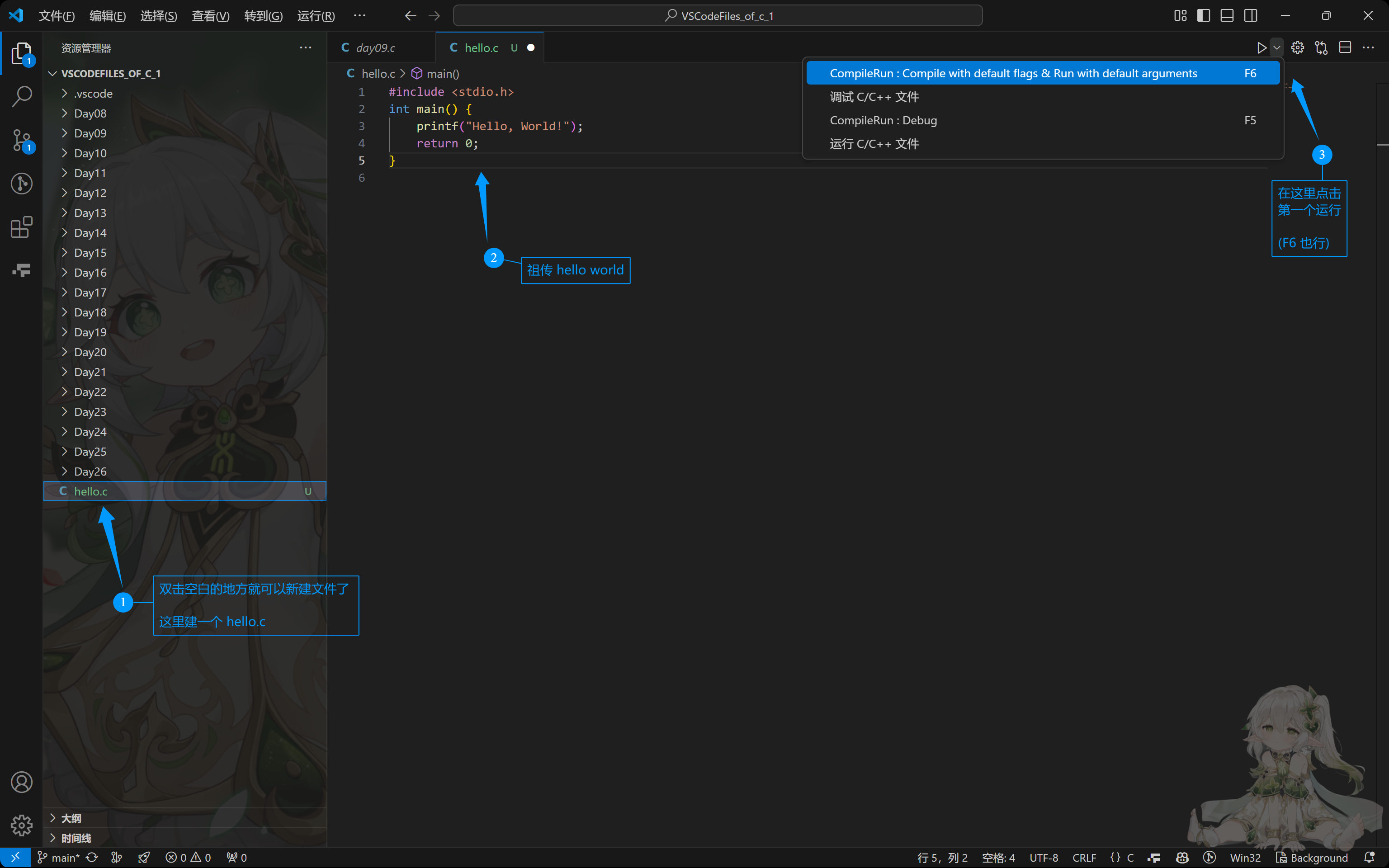The height and width of the screenshot is (868, 1389).
Task: Open the Source Control view
Action: [x=21, y=140]
